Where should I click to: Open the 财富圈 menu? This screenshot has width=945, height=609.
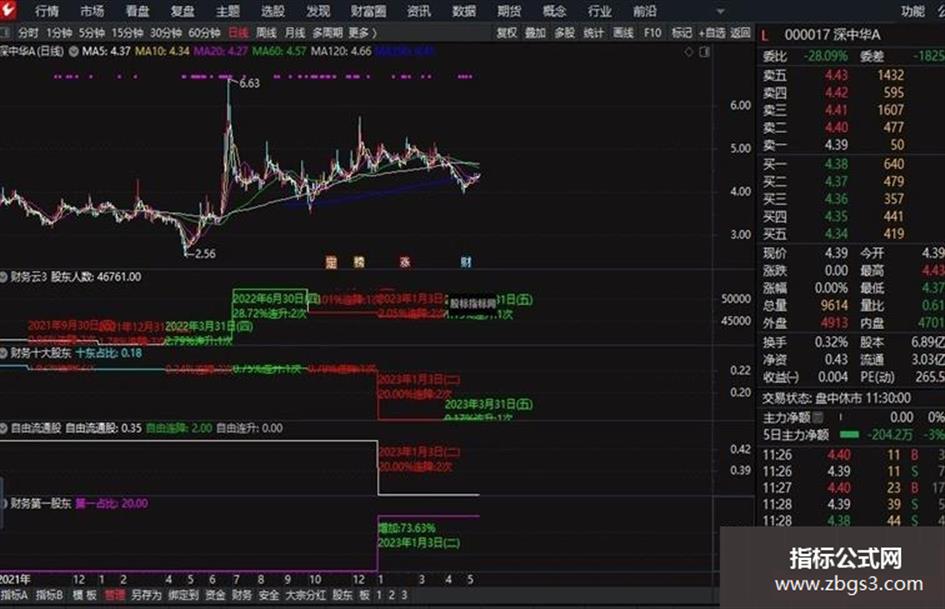coord(368,11)
